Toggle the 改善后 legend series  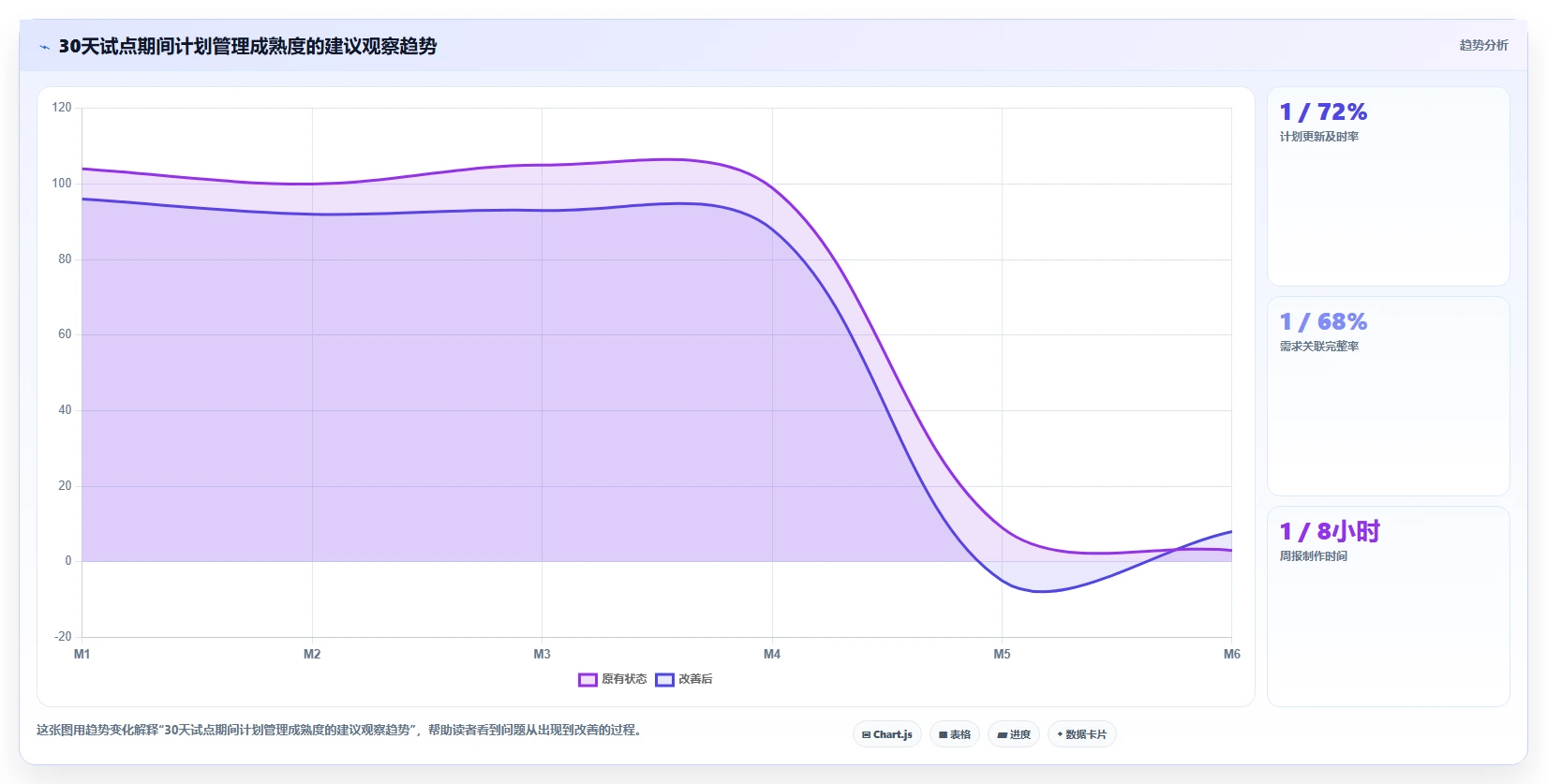[x=684, y=679]
